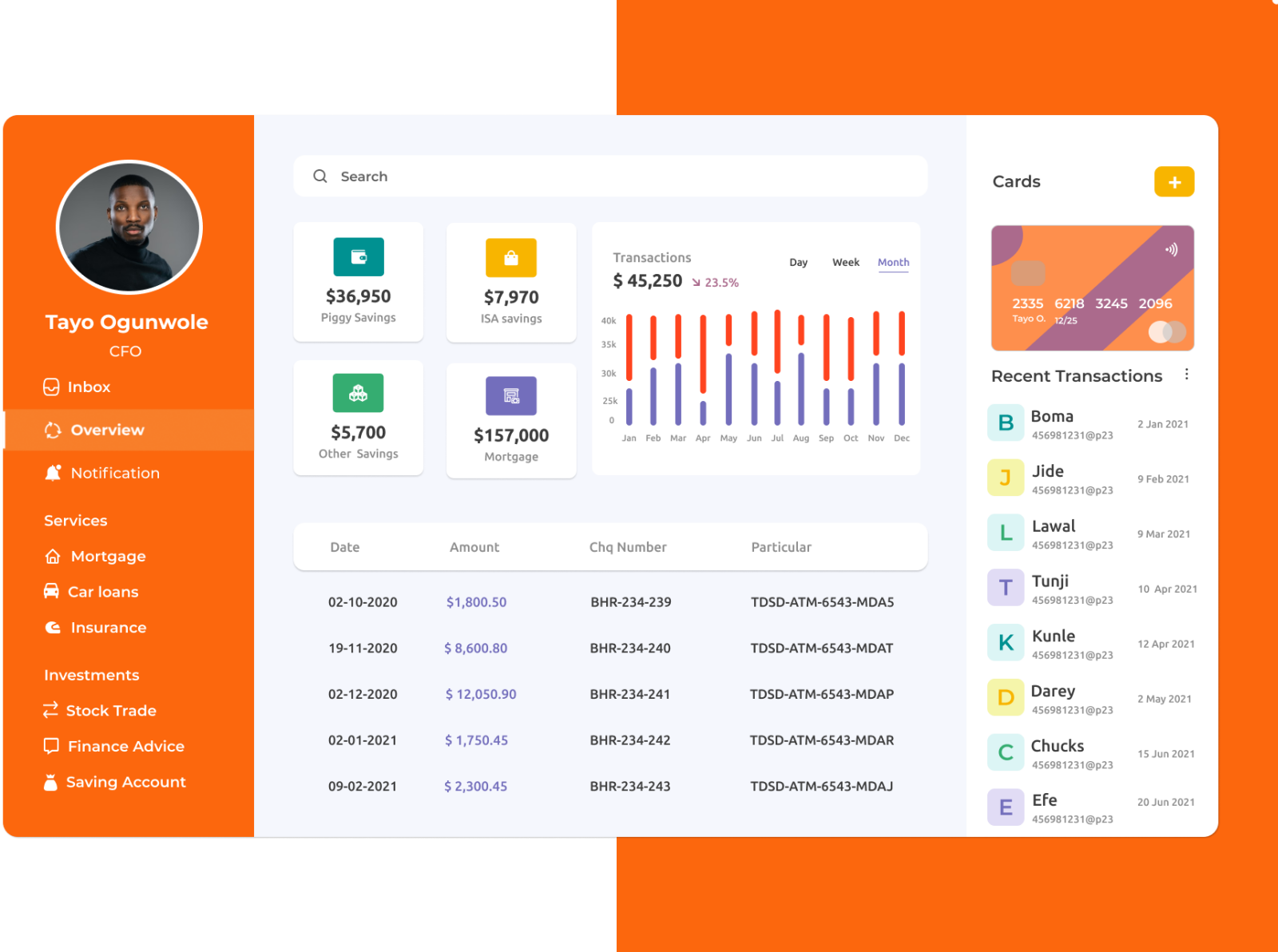The image size is (1278, 952).
Task: Click the Search input field
Action: click(559, 176)
